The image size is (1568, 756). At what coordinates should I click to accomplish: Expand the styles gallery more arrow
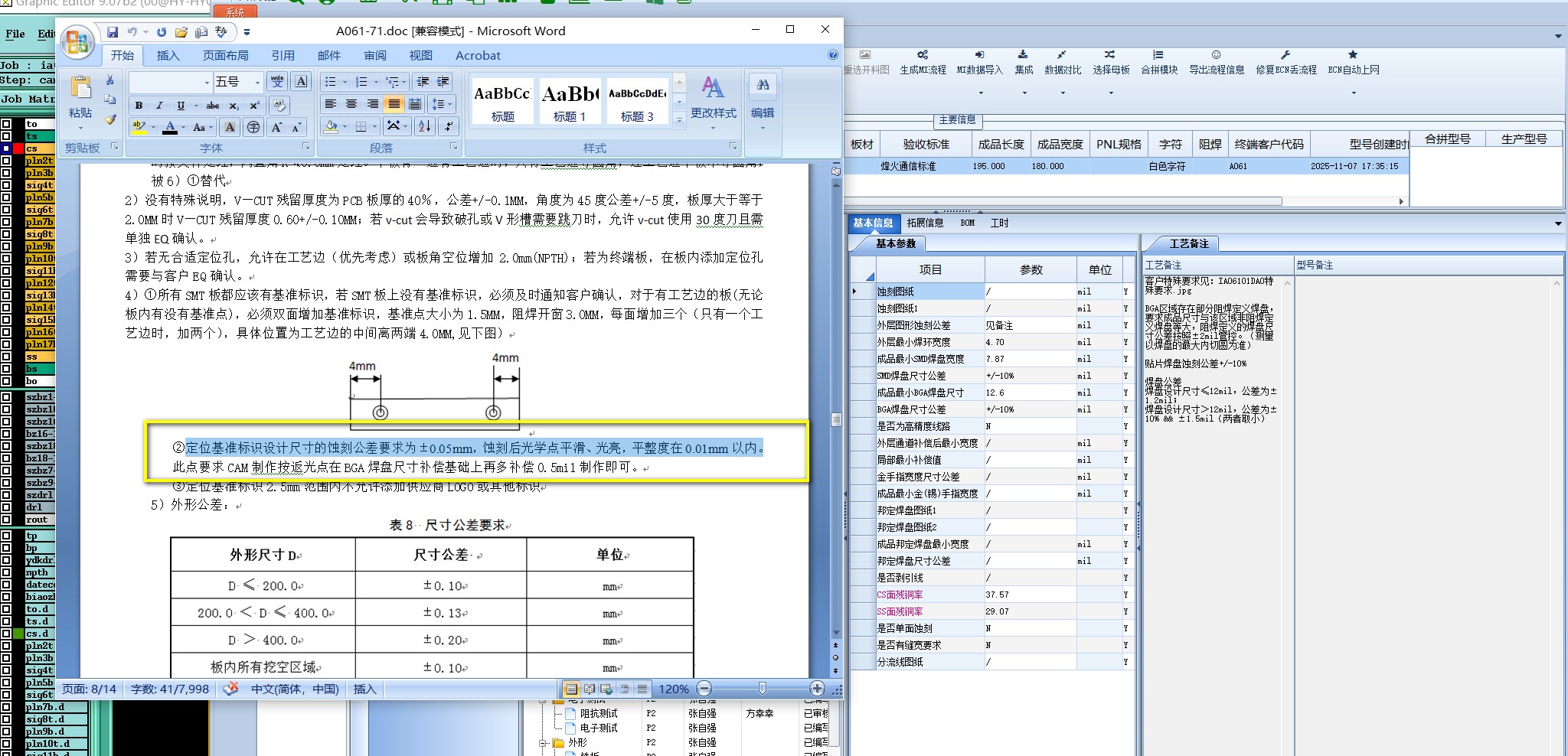[679, 119]
